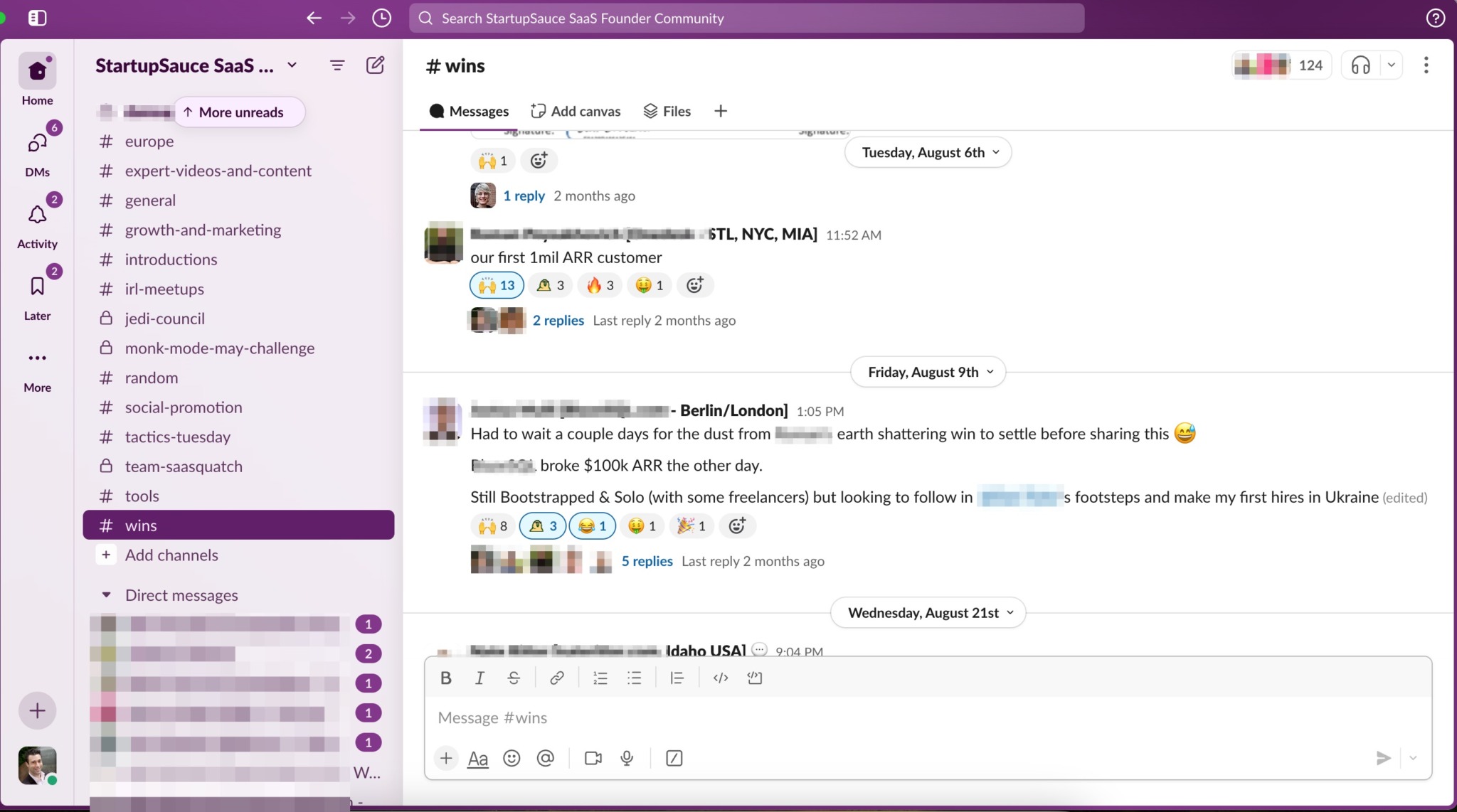The image size is (1457, 812).
Task: Toggle the raised hands reaction with 13
Action: click(497, 285)
